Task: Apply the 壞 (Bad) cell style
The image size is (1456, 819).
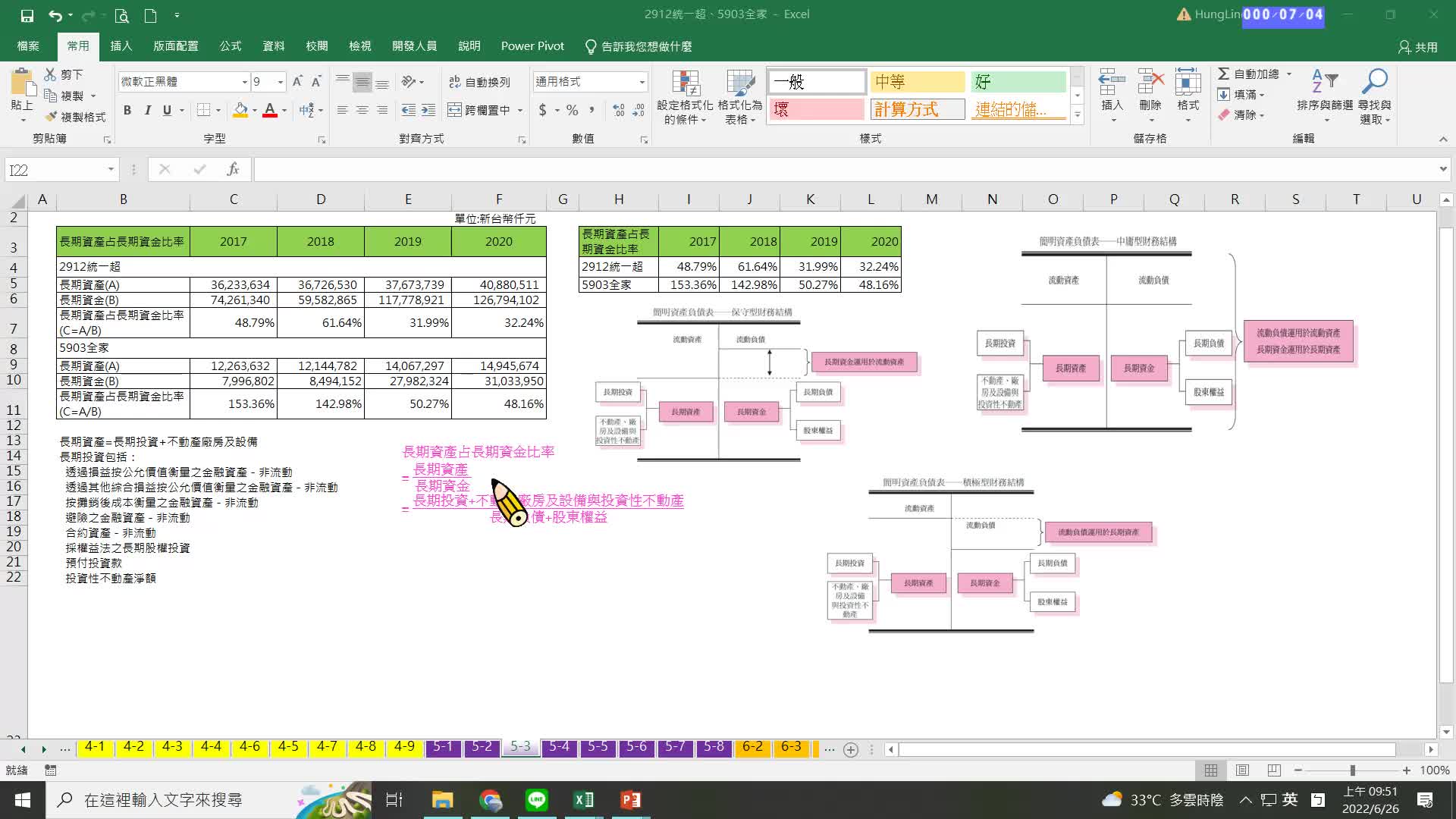Action: pyautogui.click(x=817, y=110)
